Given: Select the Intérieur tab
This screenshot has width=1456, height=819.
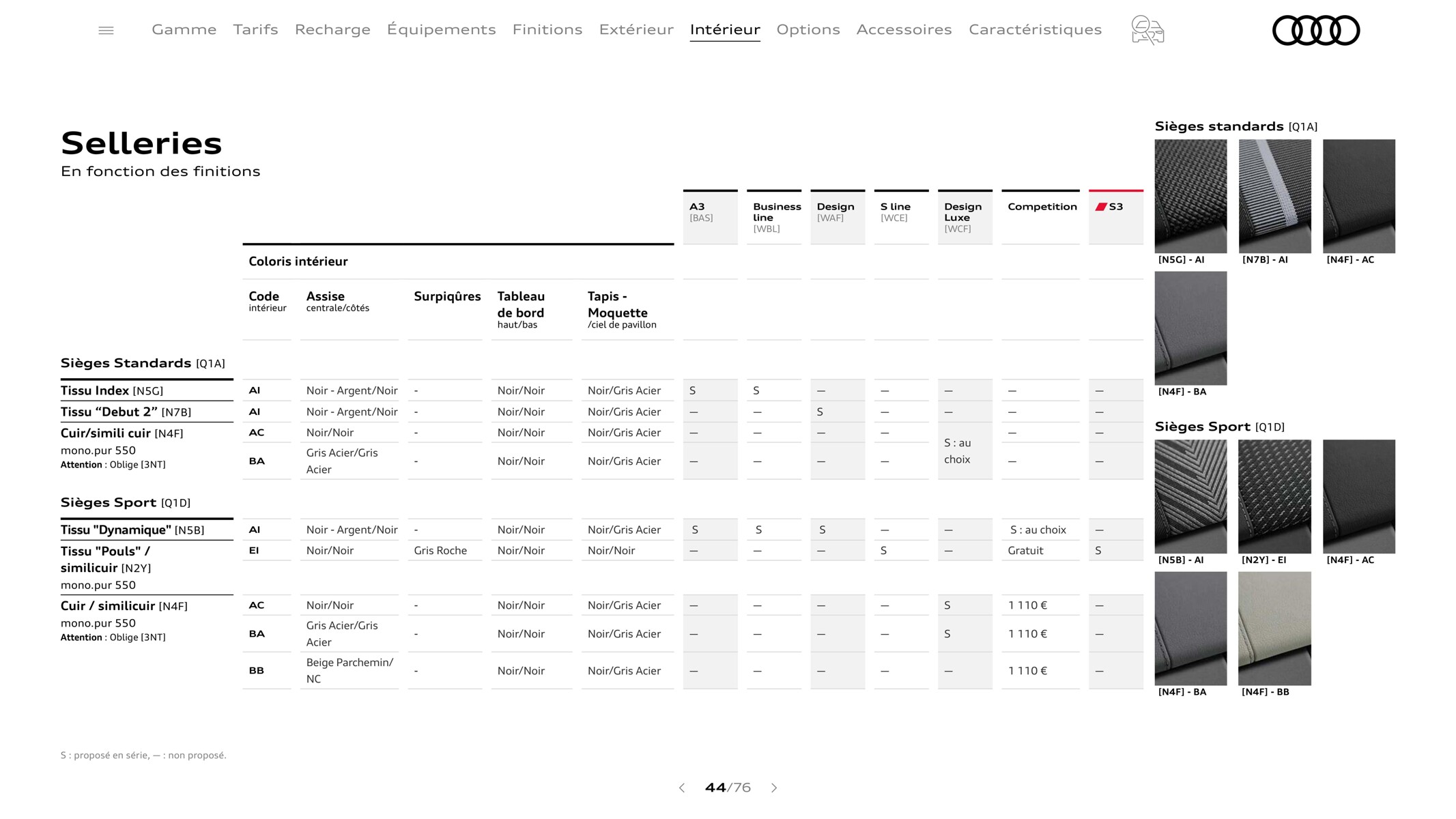Looking at the screenshot, I should (725, 29).
